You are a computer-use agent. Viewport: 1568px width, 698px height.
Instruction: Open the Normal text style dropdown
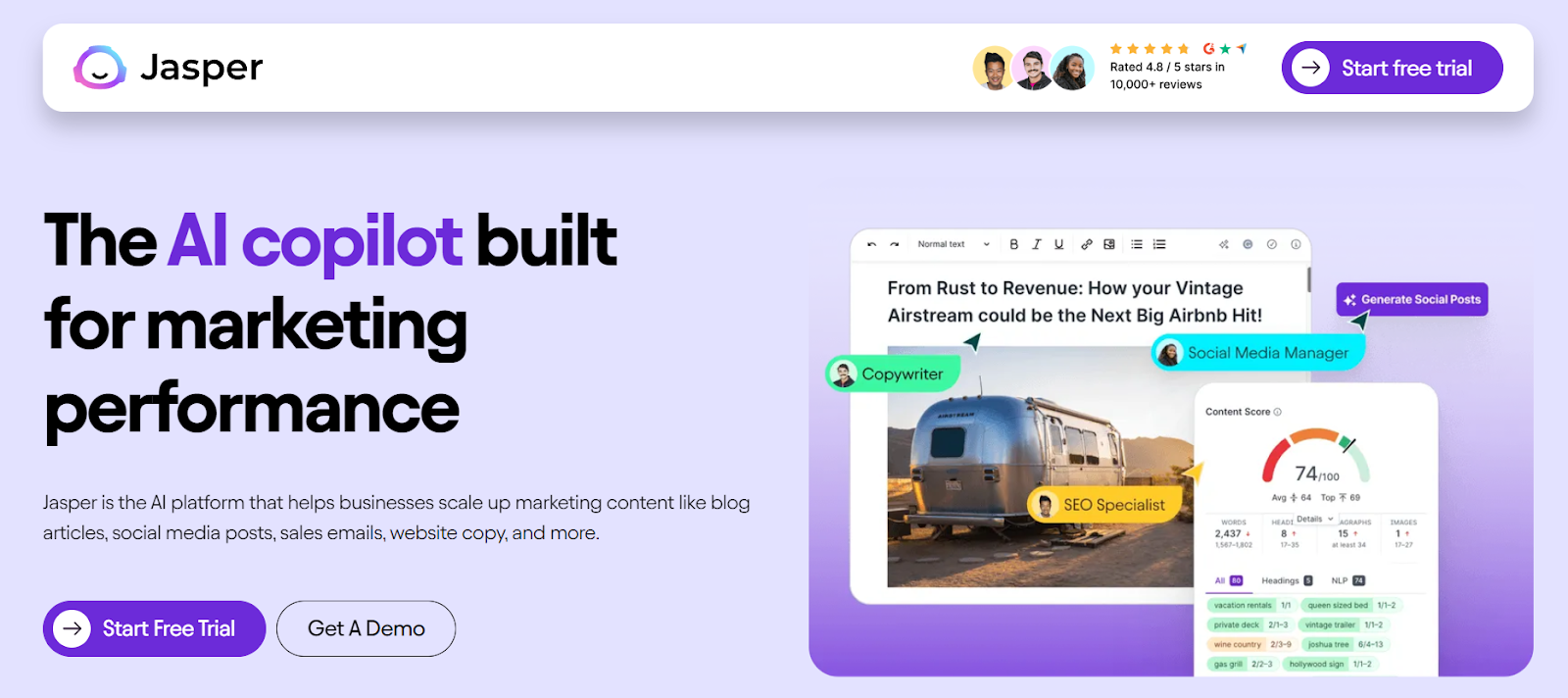click(x=953, y=244)
